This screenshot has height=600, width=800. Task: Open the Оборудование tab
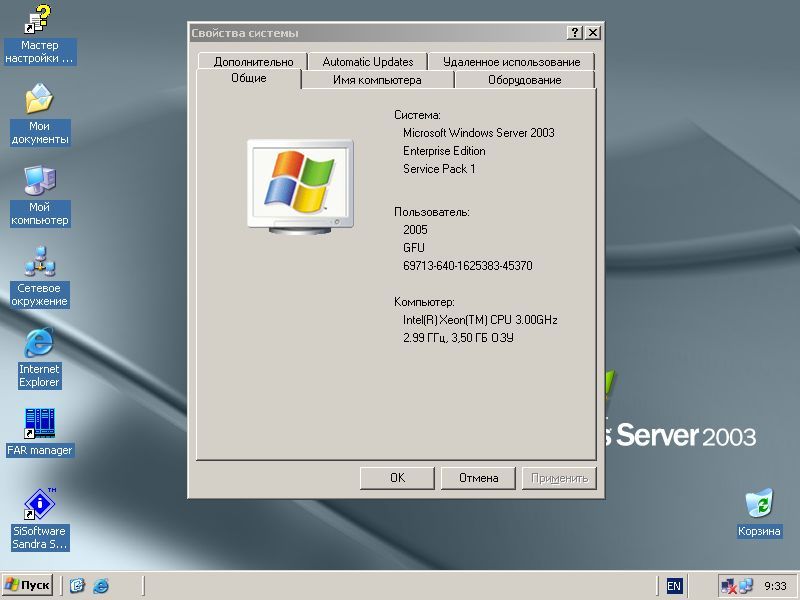[524, 80]
